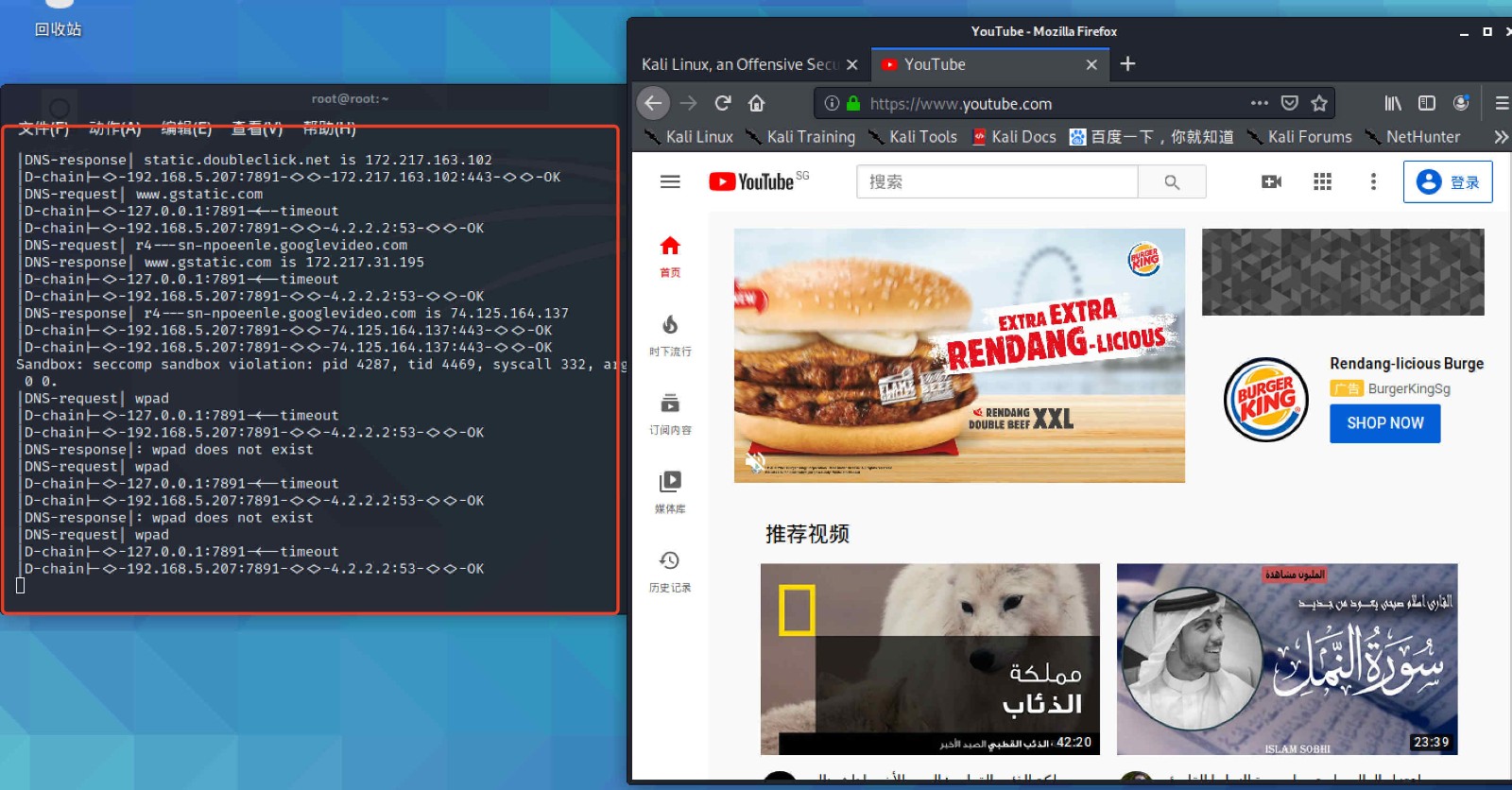Click the 登录 sign-in button

pyautogui.click(x=1448, y=181)
